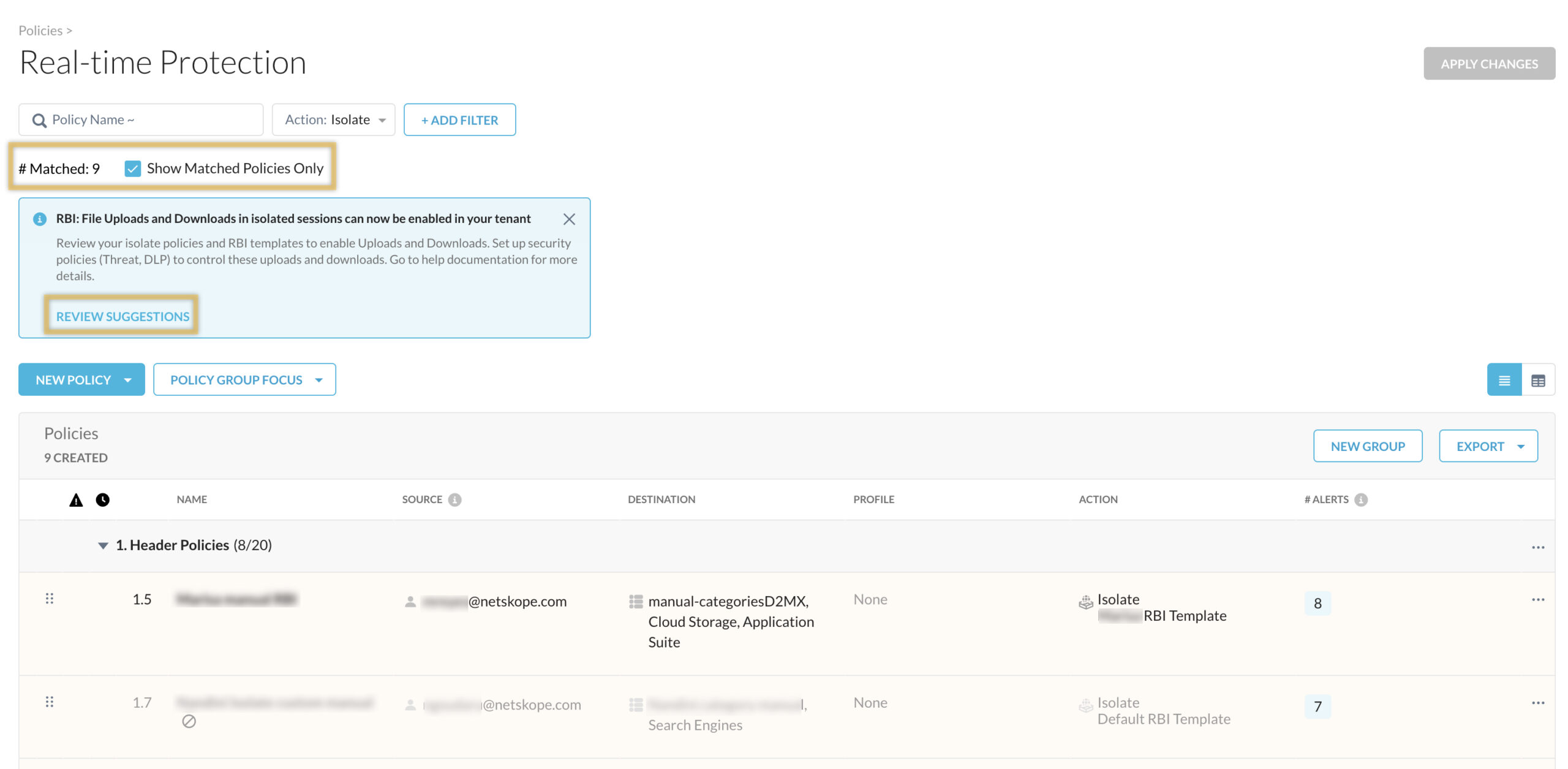Click drag handle of policy 1.7
The image size is (1568, 769).
click(x=50, y=702)
